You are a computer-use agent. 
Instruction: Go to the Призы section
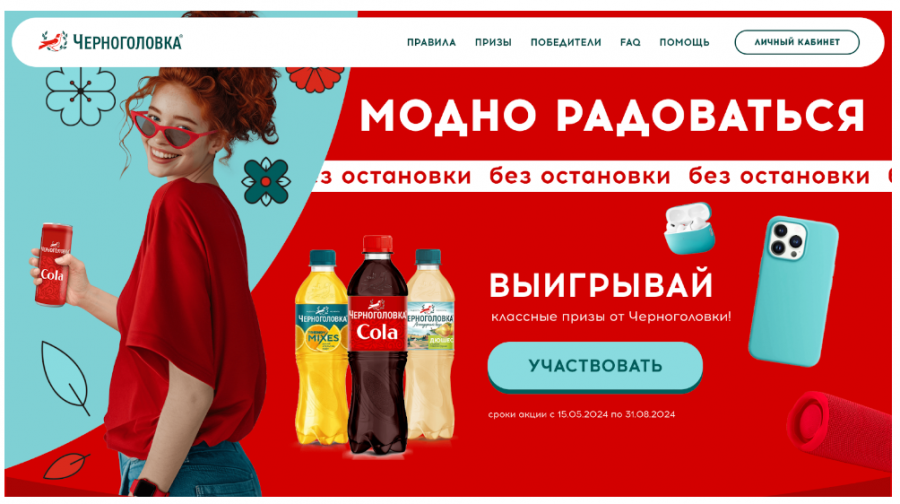click(493, 42)
